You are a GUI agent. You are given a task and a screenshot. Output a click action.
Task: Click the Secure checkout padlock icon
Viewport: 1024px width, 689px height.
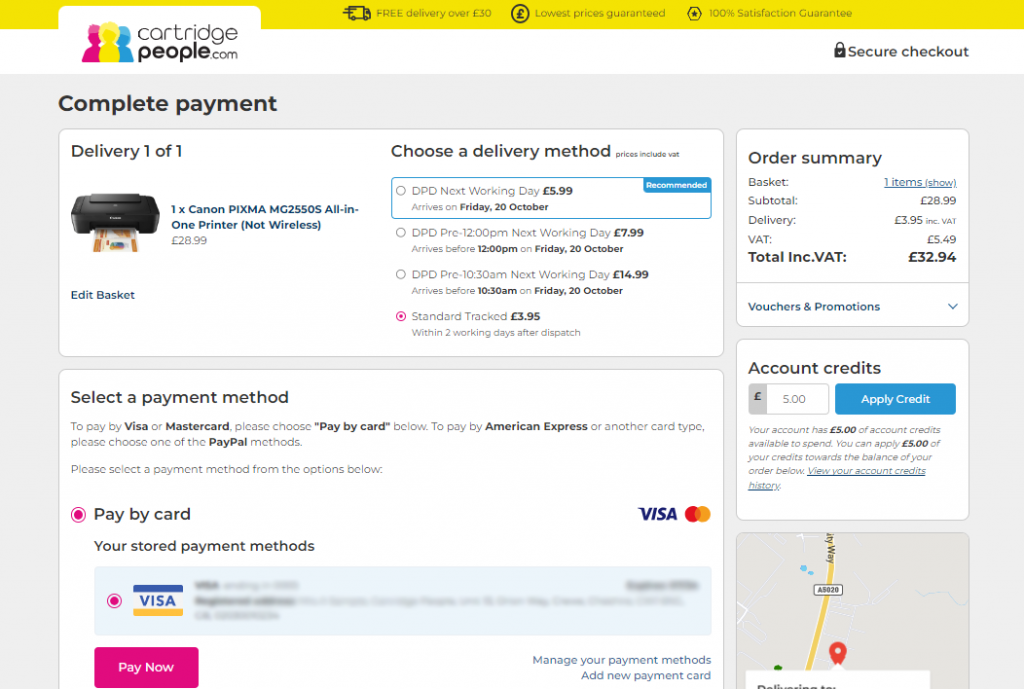click(839, 50)
